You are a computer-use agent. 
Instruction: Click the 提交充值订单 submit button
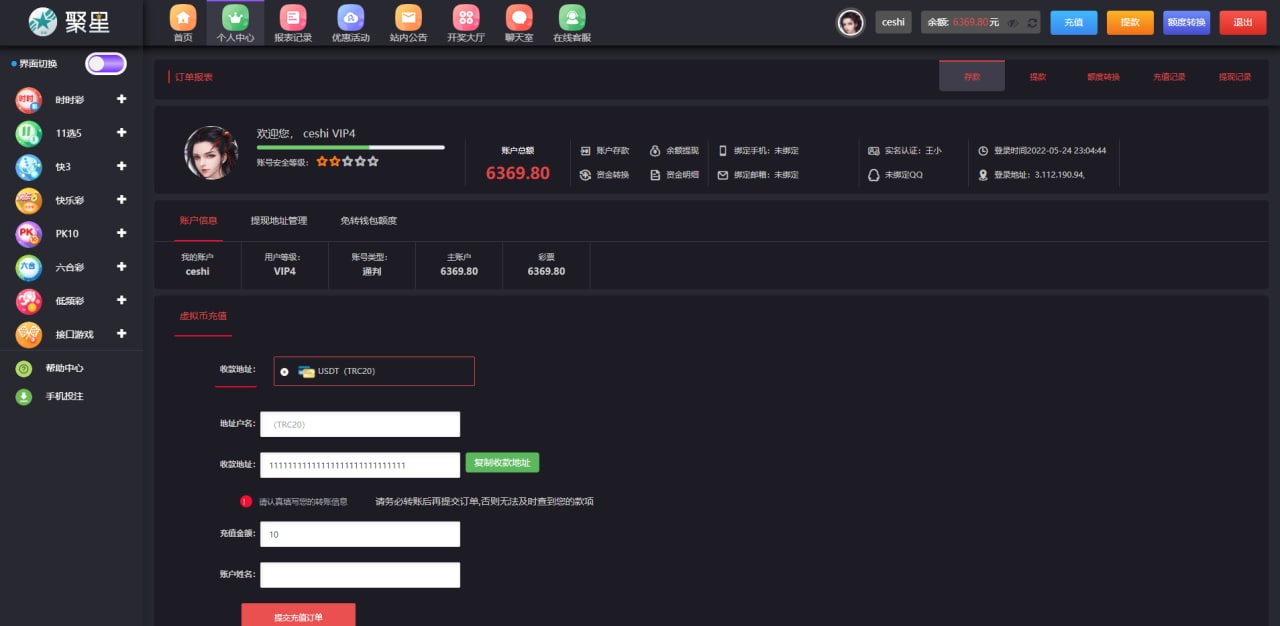tap(298, 616)
